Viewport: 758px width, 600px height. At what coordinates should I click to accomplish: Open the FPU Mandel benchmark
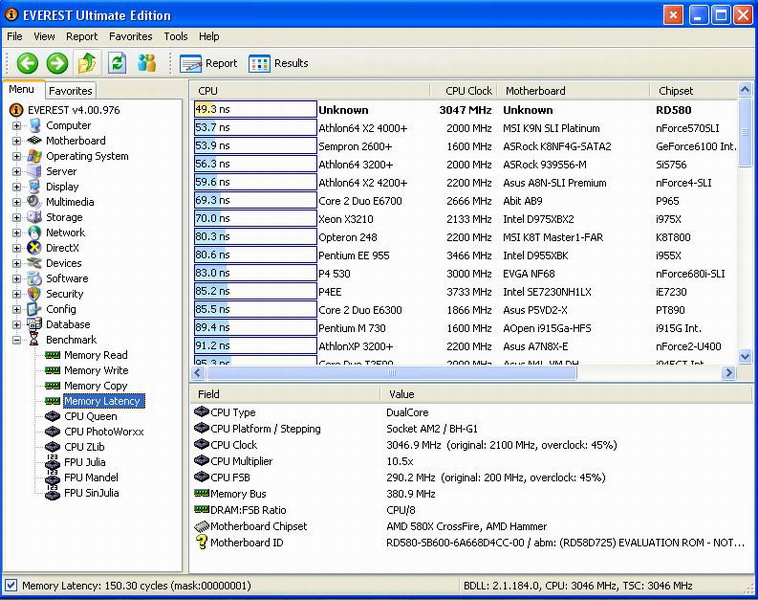[91, 478]
